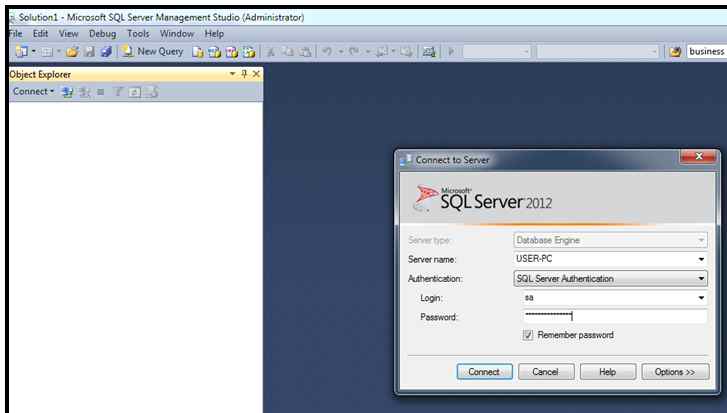Click Database Engine Query icon after New Query
727x413 pixels.
(x=198, y=52)
